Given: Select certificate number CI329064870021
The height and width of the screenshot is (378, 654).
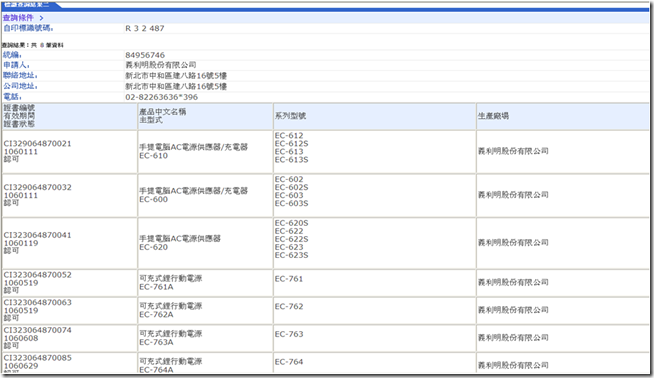Looking at the screenshot, I should (38, 144).
